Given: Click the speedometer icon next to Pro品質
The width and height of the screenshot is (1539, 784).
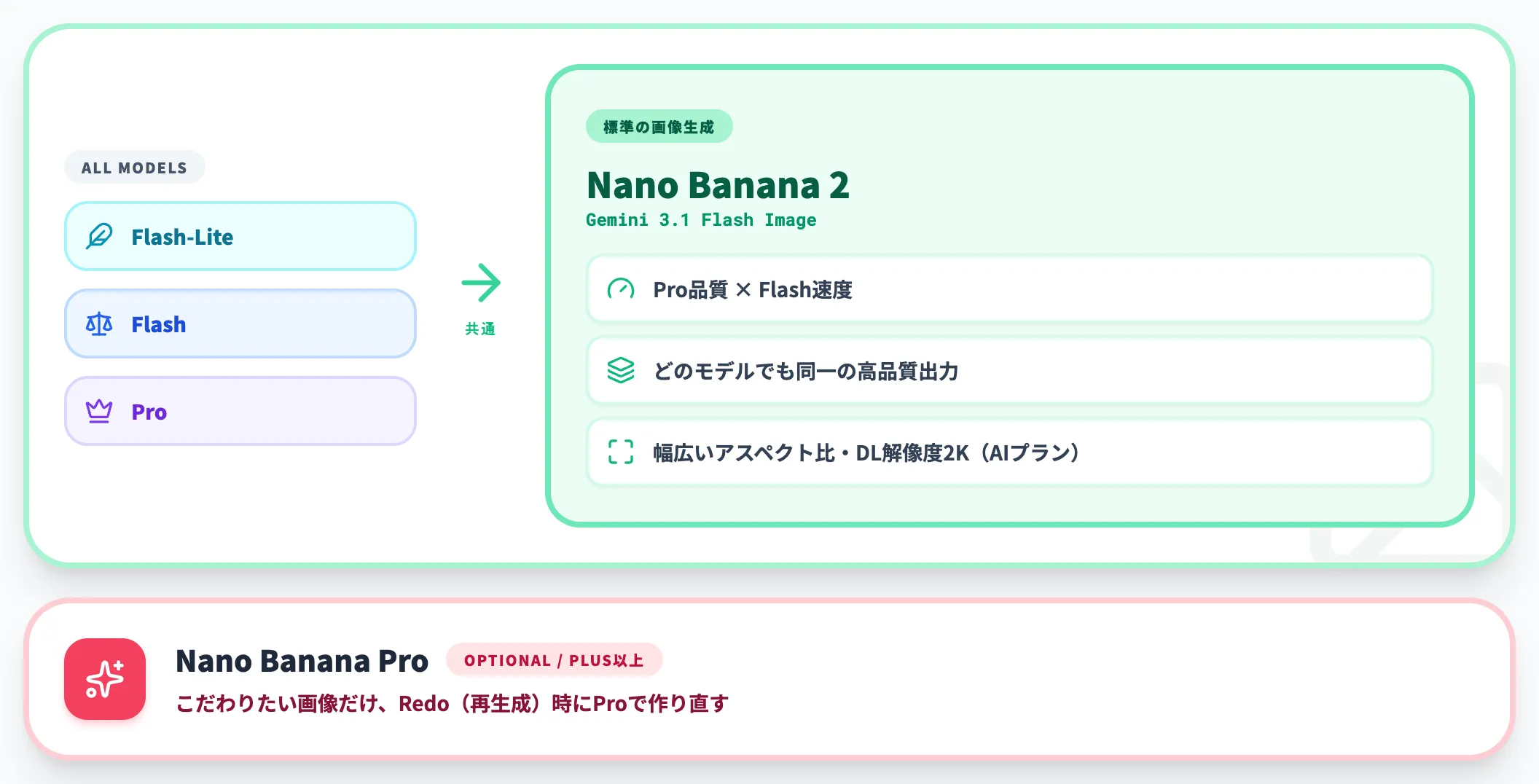Looking at the screenshot, I should point(621,289).
